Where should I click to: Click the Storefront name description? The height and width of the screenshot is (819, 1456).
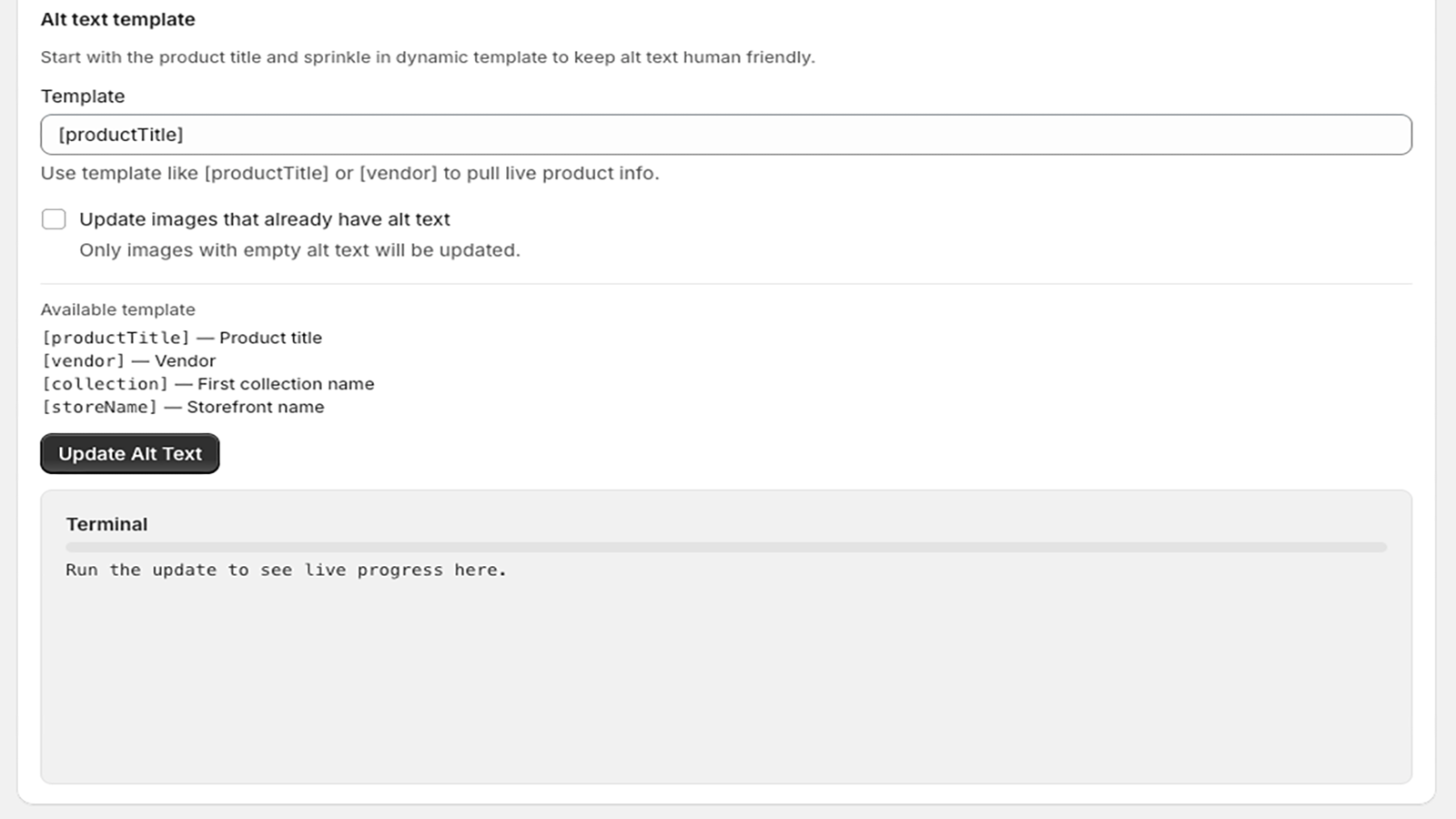click(x=255, y=407)
